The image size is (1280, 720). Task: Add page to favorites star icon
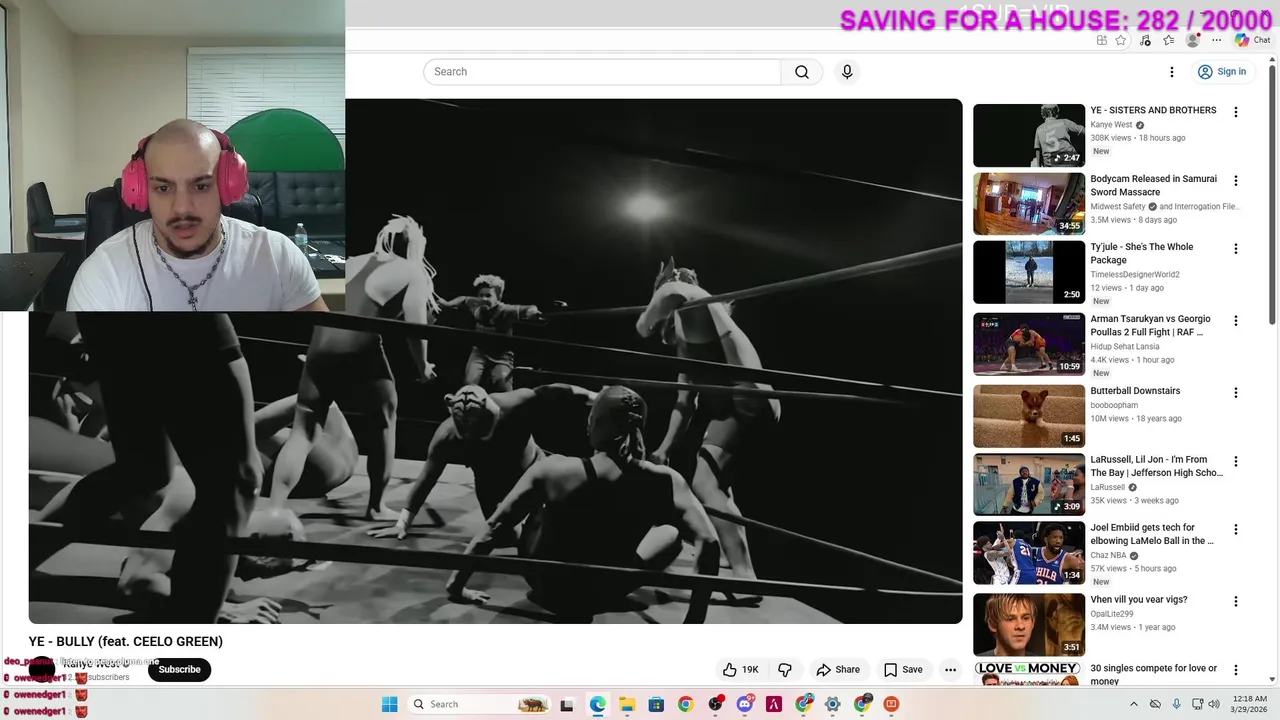tap(1121, 40)
